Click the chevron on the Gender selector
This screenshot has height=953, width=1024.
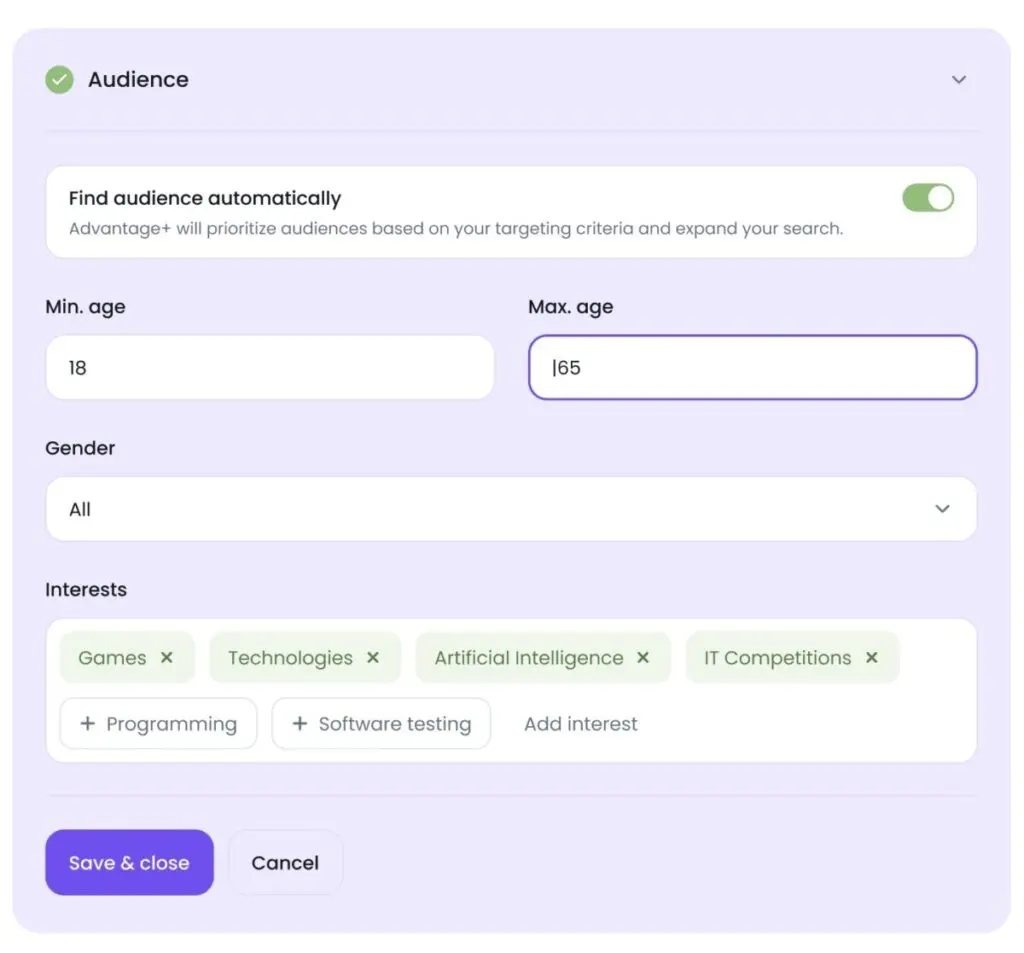click(x=942, y=509)
